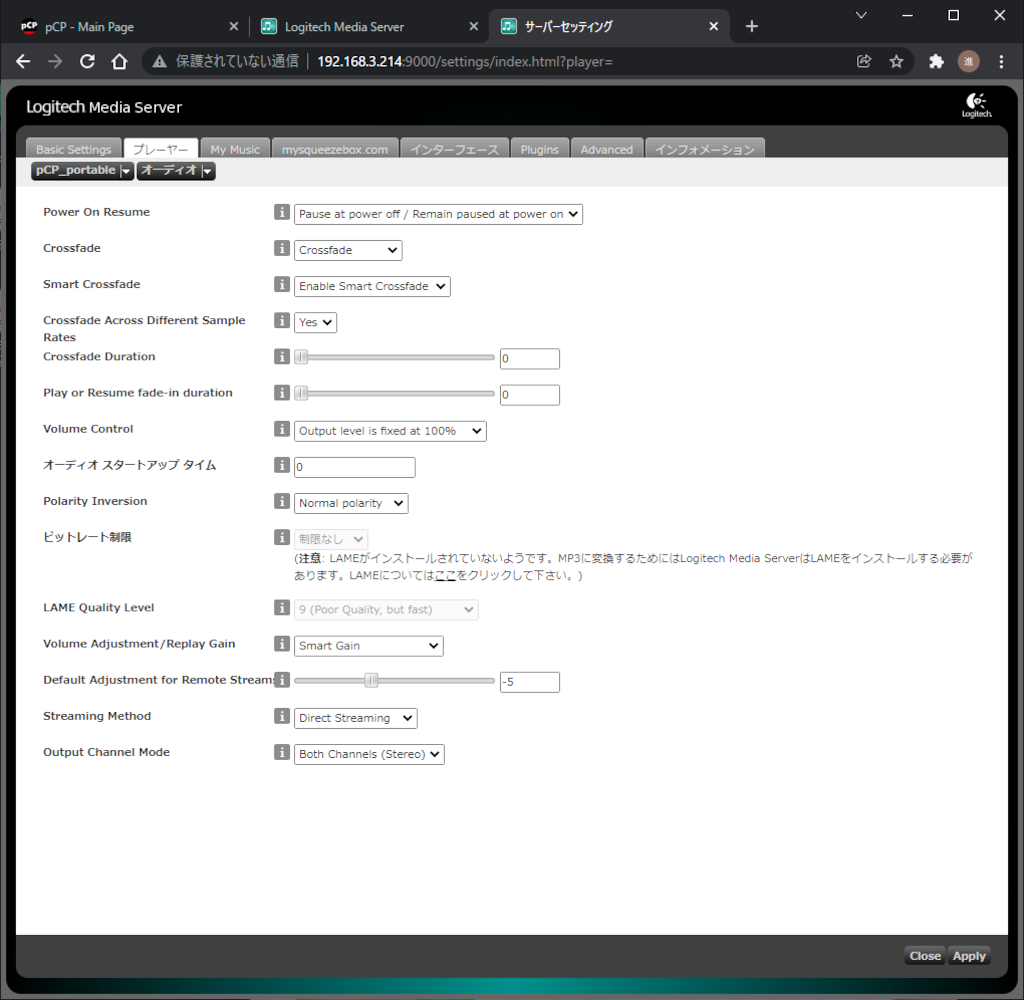Click Play or Resume fade-in slider handle
1024x1000 pixels.
click(x=301, y=393)
